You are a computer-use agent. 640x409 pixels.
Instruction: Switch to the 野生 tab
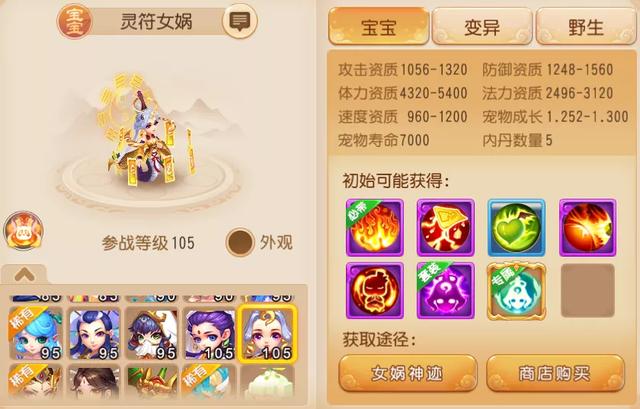(586, 27)
